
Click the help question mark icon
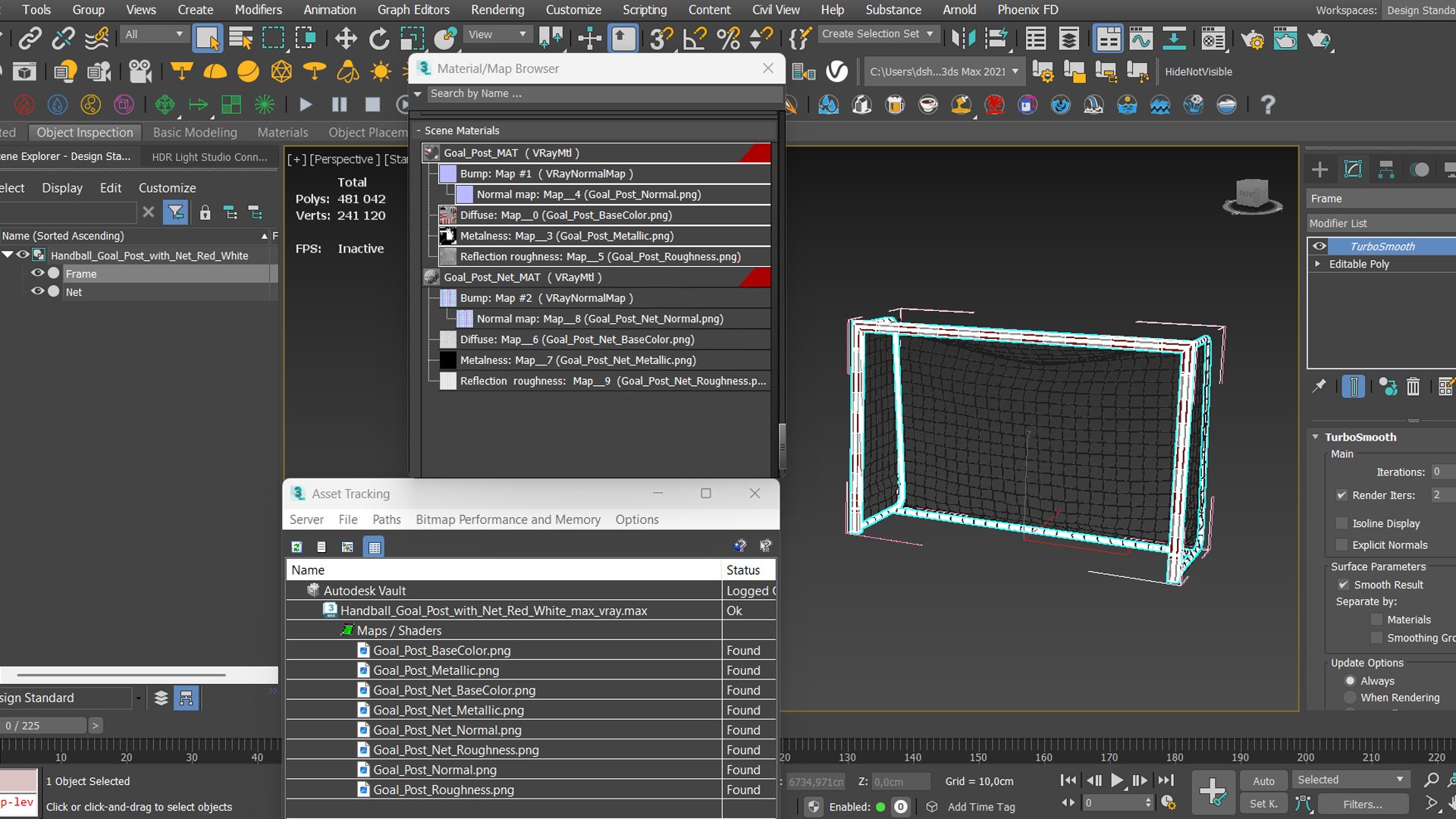point(1267,105)
